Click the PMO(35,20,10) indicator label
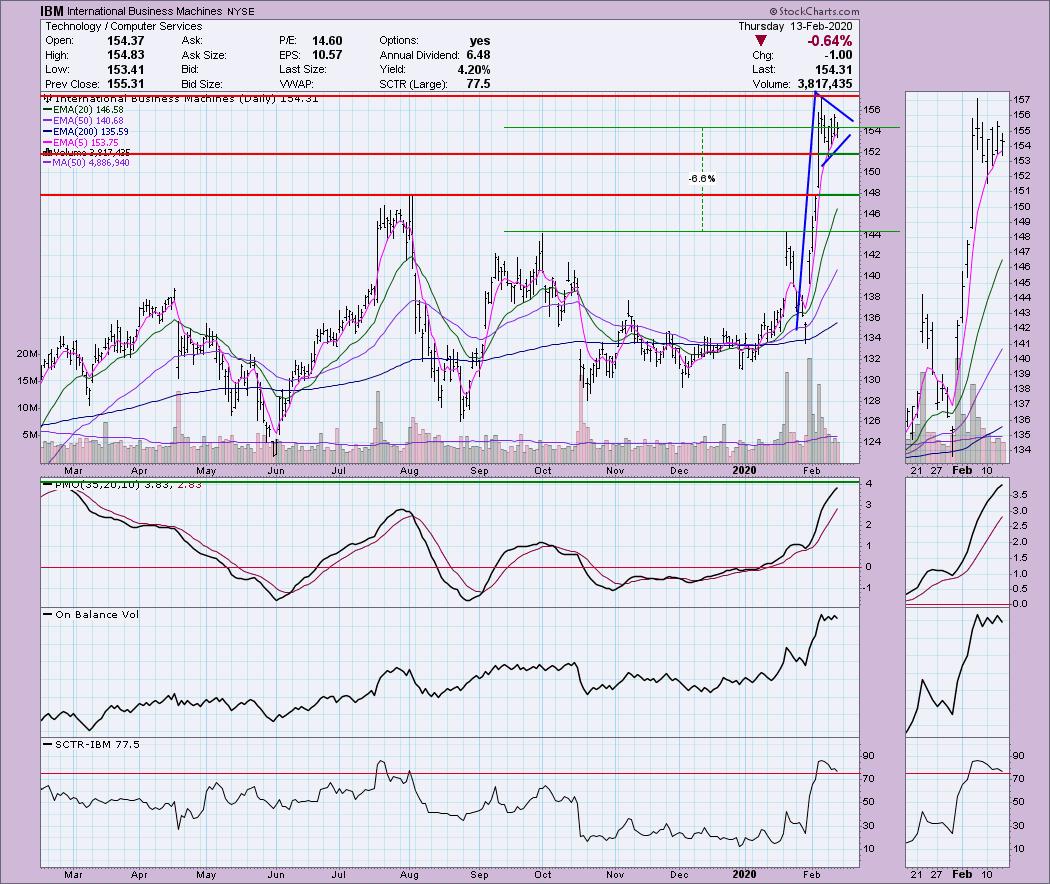The width and height of the screenshot is (1050, 884). click(122, 484)
